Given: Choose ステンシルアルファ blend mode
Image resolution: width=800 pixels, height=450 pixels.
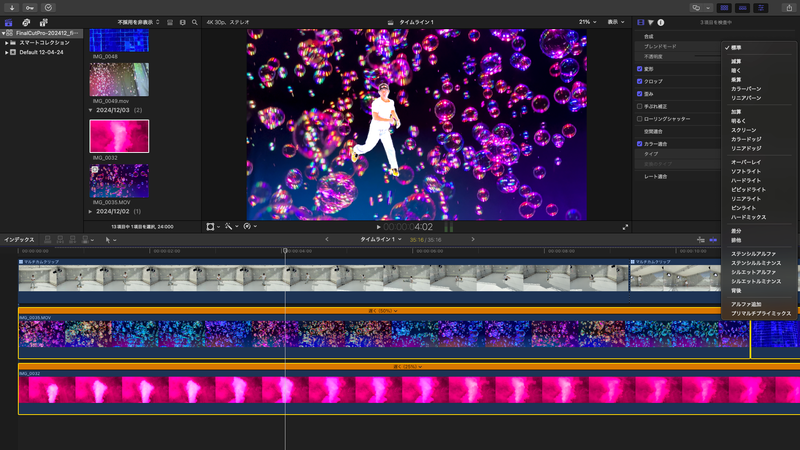Looking at the screenshot, I should point(753,254).
